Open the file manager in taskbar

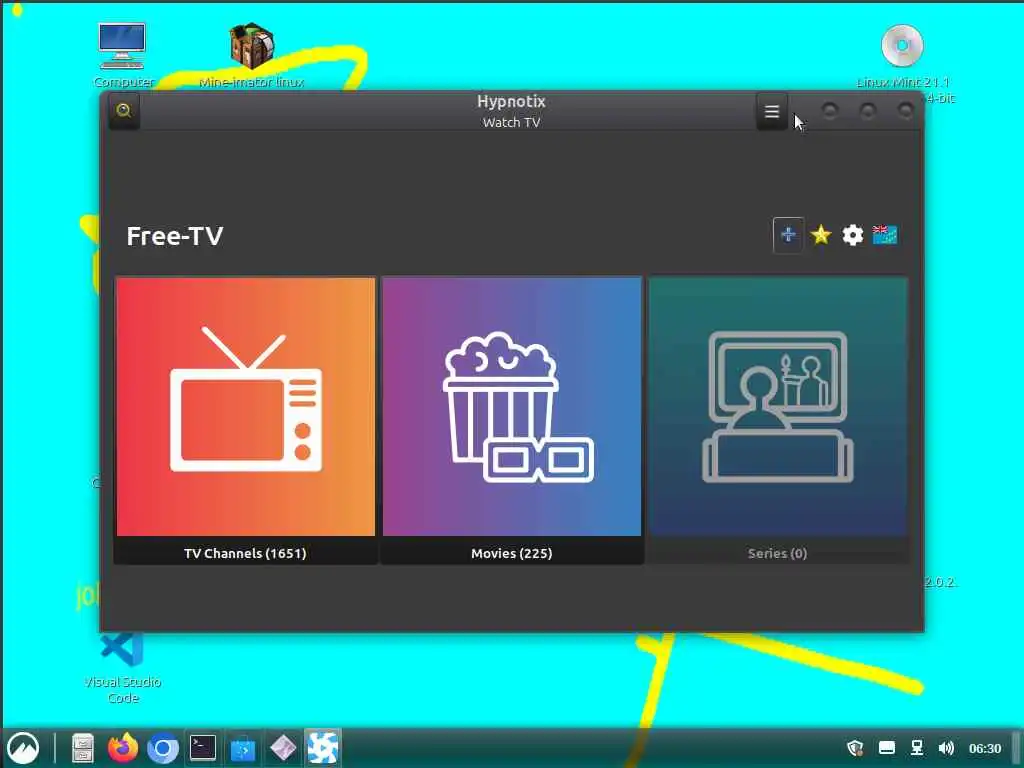click(83, 748)
